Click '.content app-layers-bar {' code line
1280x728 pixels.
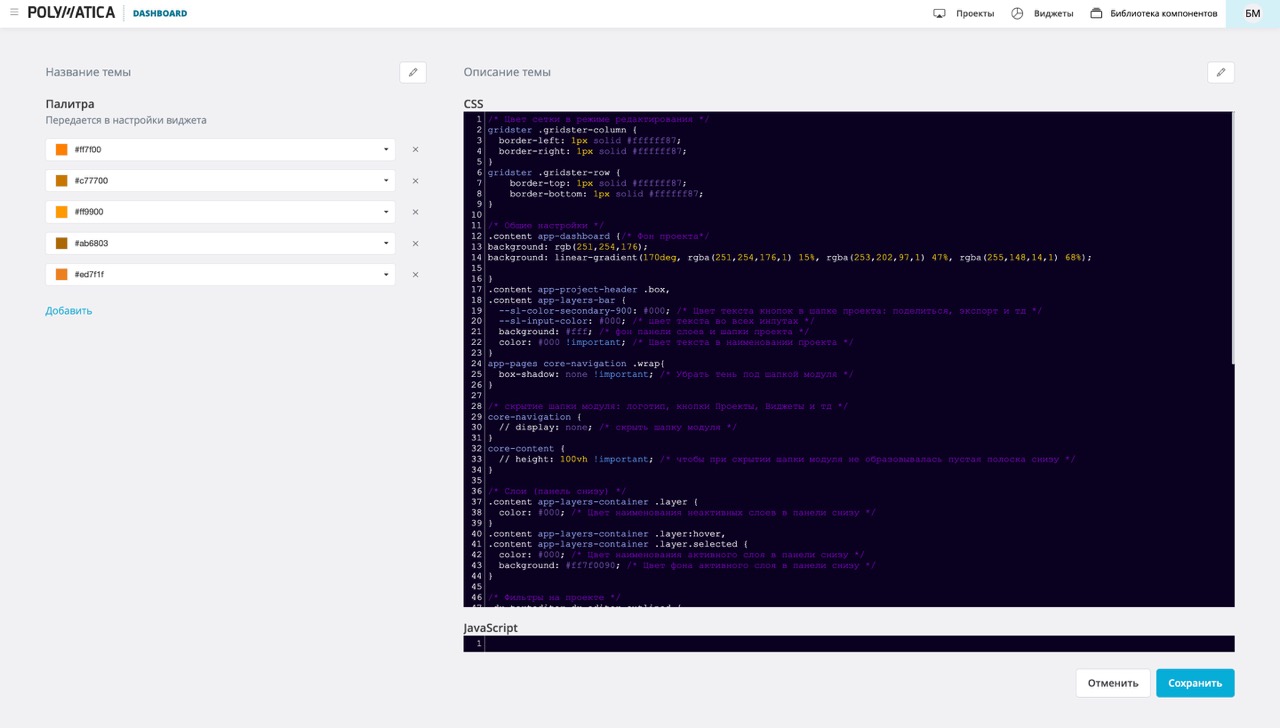point(557,300)
